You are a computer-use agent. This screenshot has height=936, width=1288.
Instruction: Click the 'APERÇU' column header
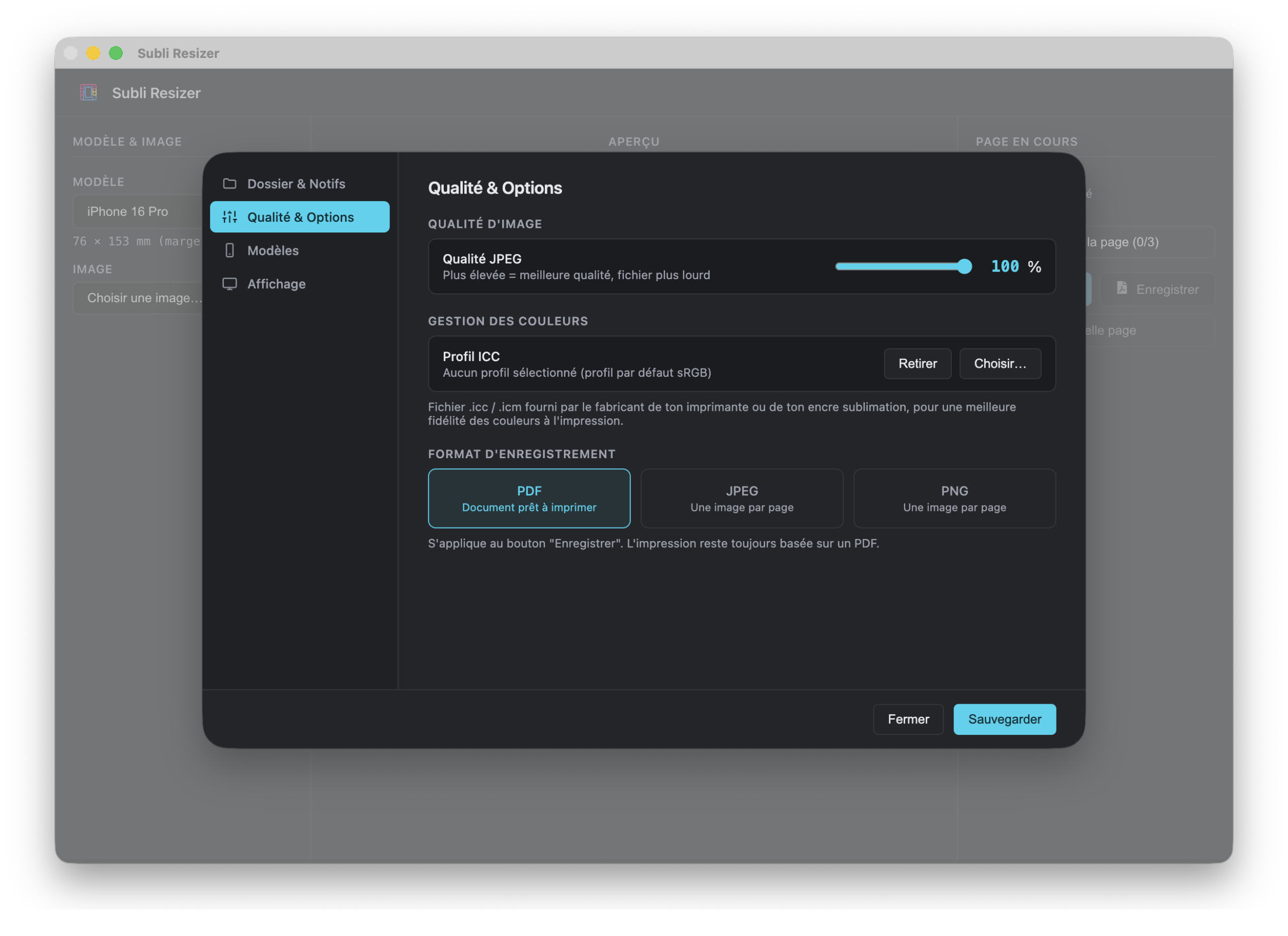[x=634, y=142]
